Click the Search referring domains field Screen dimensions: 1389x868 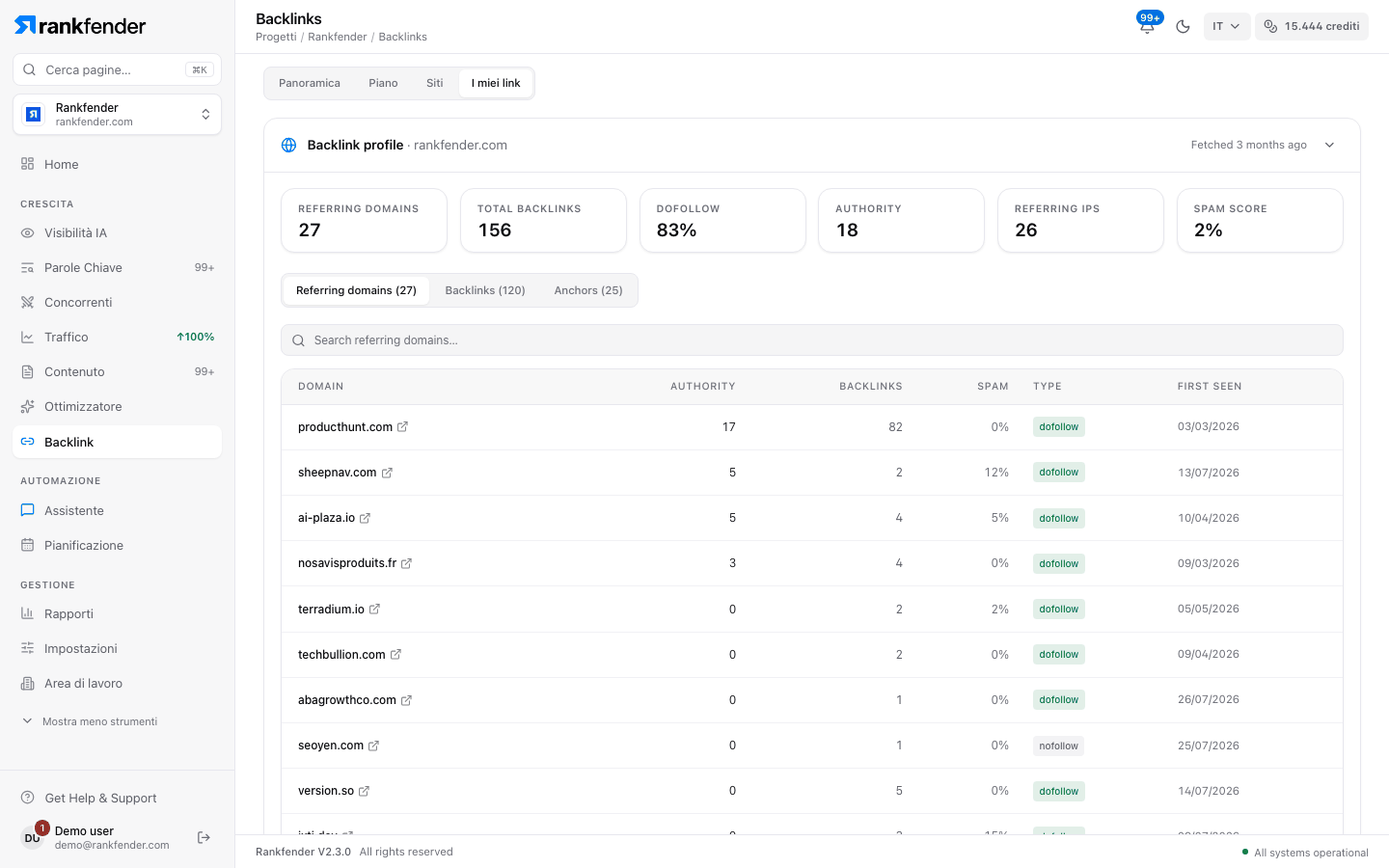tap(812, 340)
